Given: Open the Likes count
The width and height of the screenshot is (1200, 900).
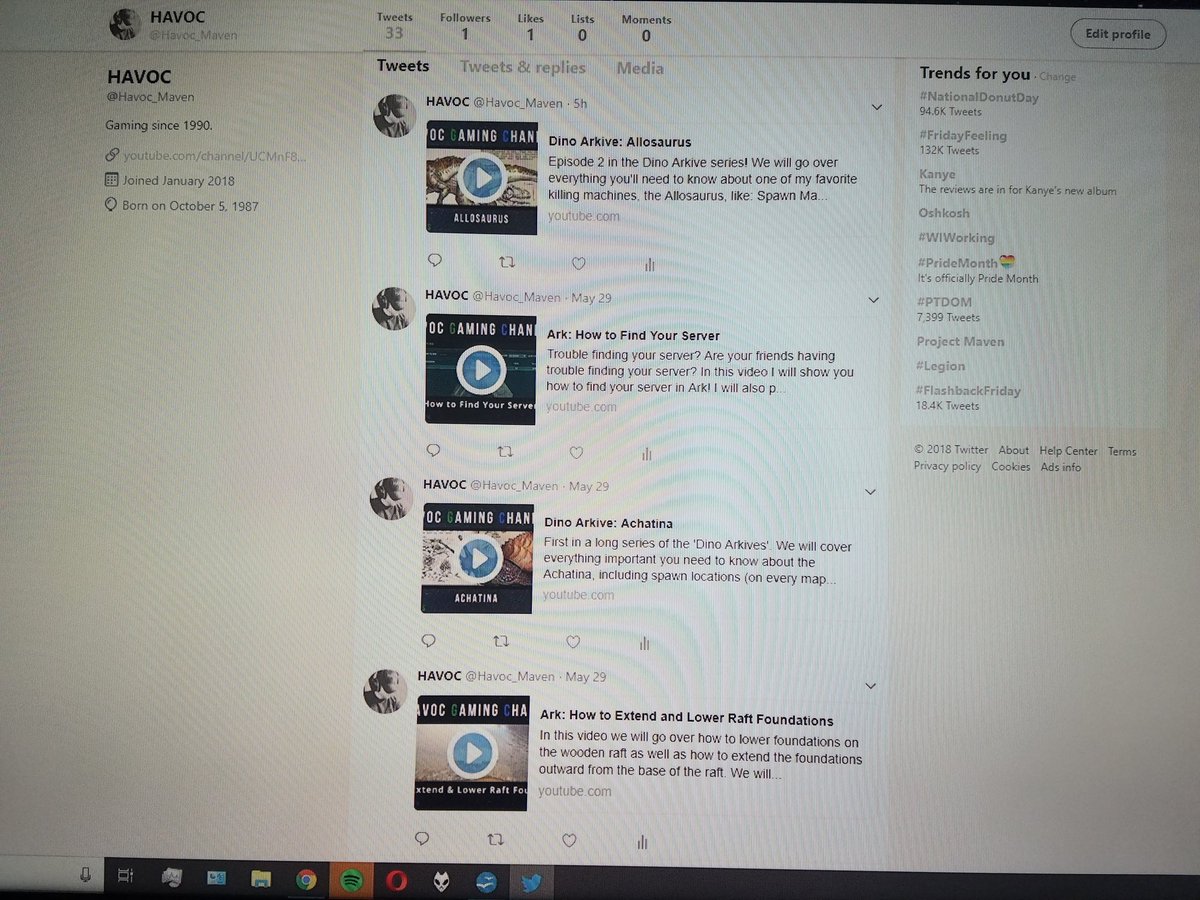Looking at the screenshot, I should click(x=531, y=27).
